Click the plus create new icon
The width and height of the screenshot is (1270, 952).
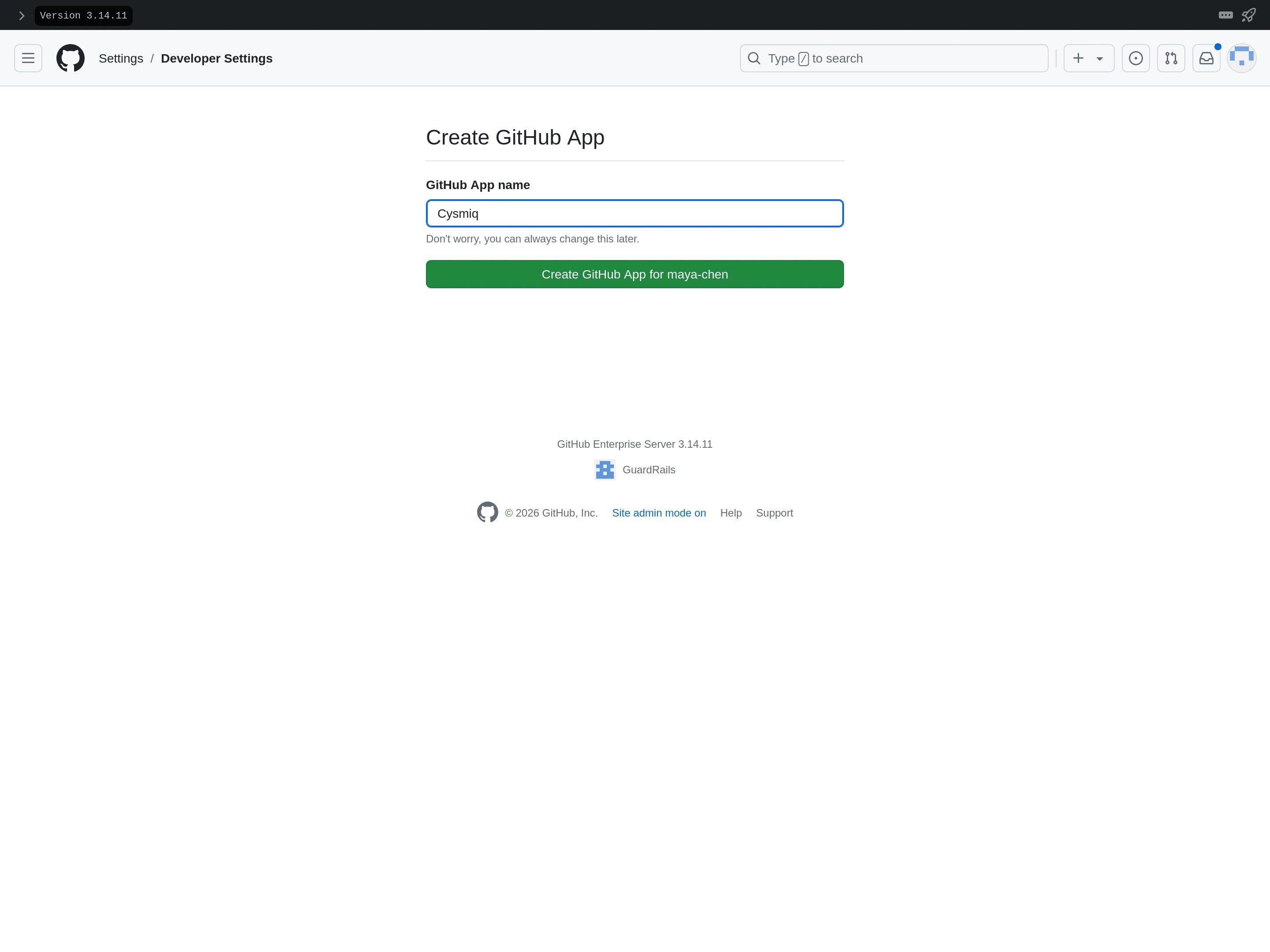click(x=1078, y=58)
